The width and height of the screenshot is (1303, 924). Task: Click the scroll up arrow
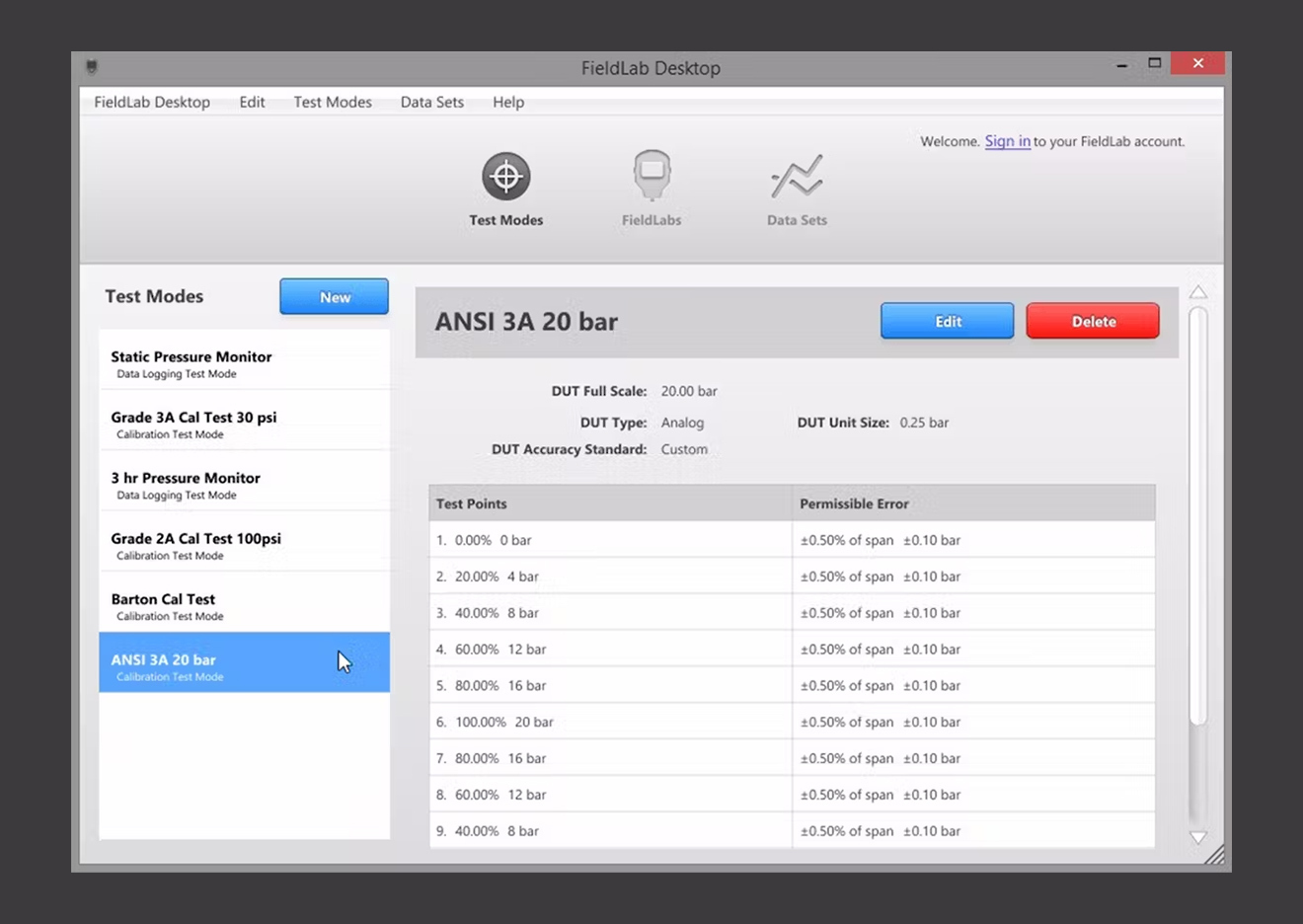(1198, 292)
